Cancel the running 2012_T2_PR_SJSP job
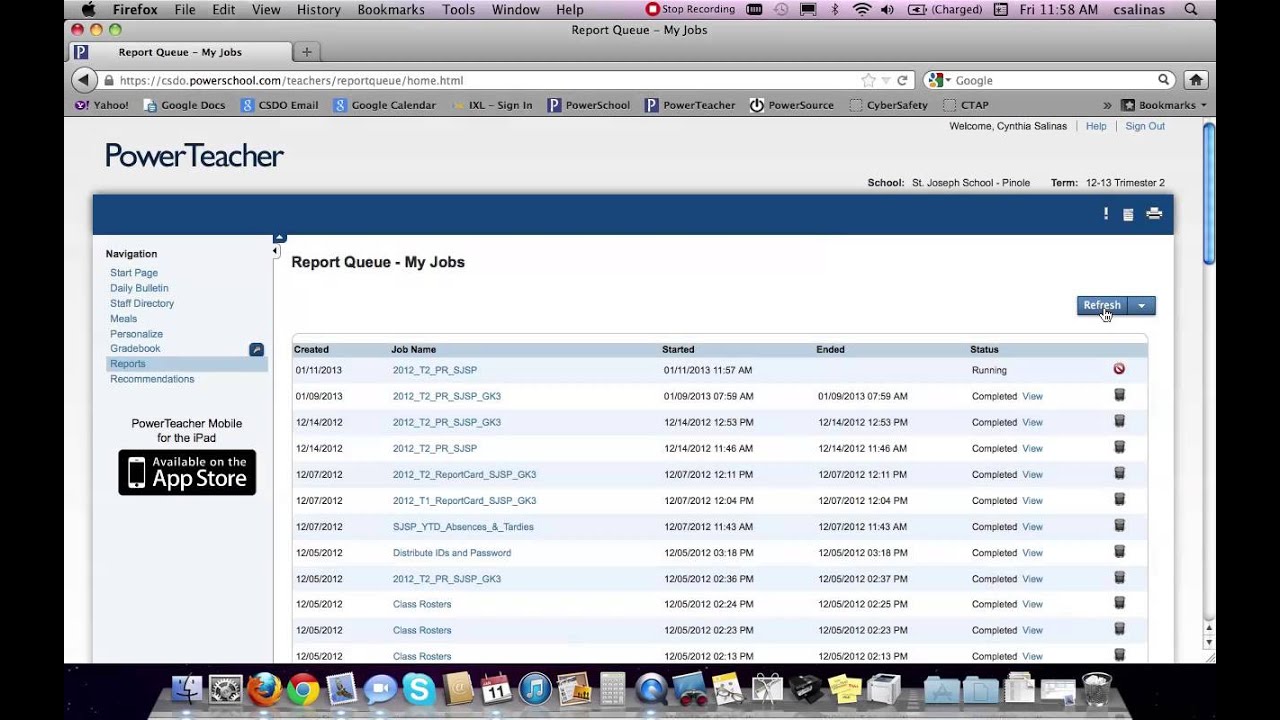 point(1119,369)
